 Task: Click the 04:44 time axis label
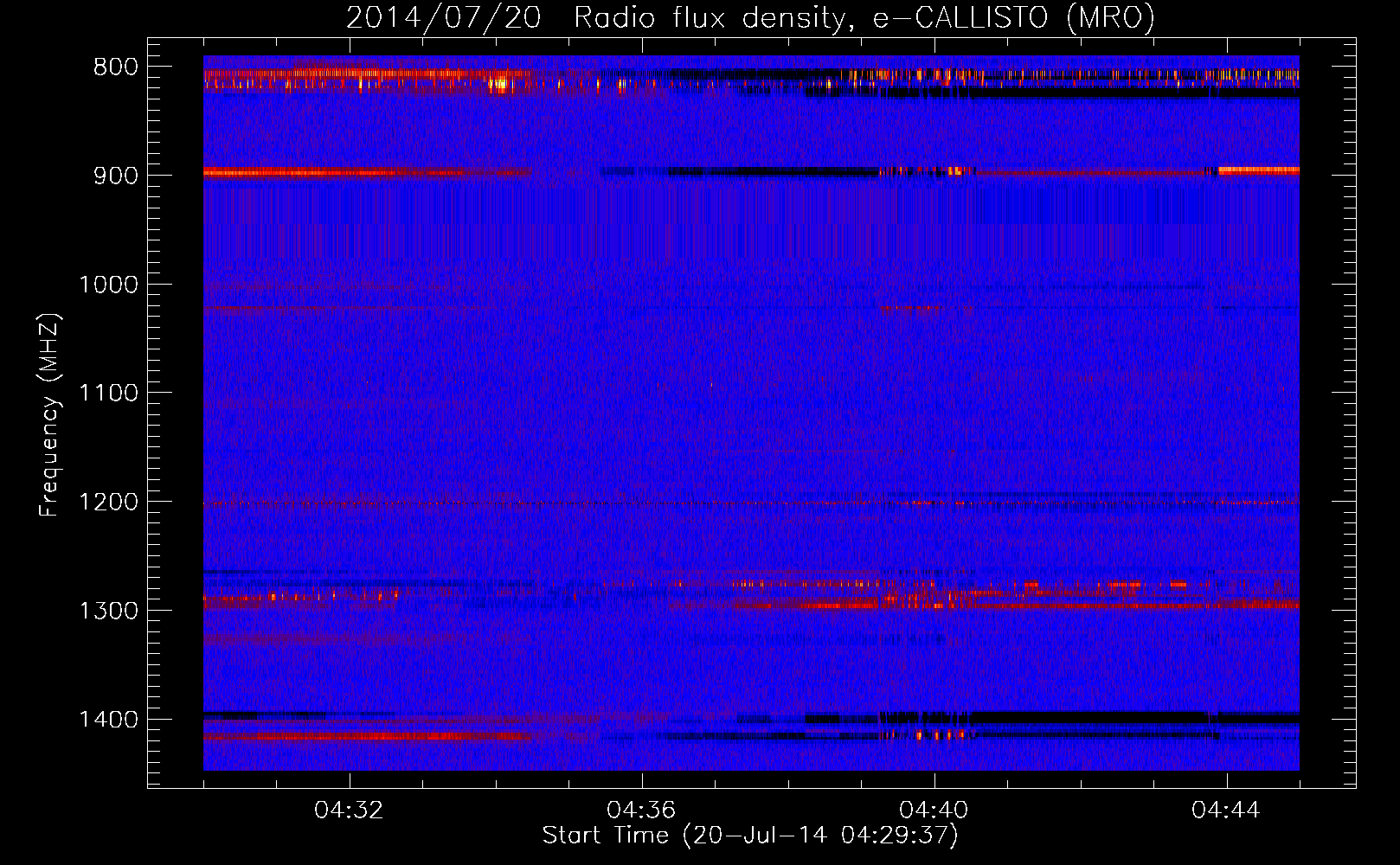point(1227,811)
